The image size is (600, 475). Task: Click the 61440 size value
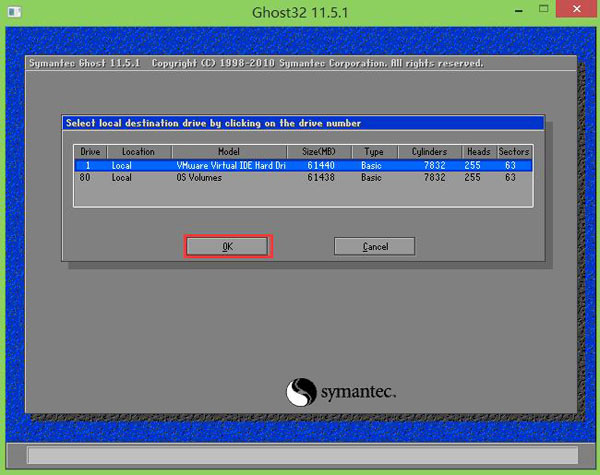321,165
